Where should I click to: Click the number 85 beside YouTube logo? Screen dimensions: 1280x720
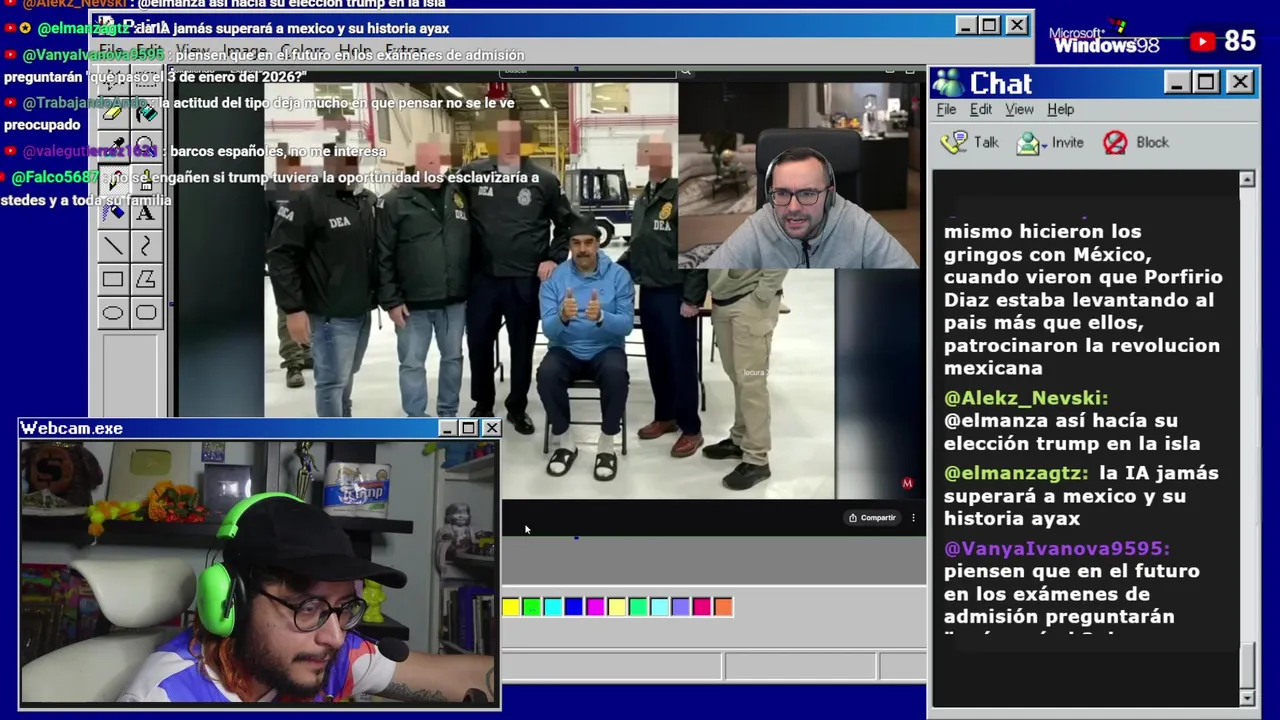[x=1240, y=41]
